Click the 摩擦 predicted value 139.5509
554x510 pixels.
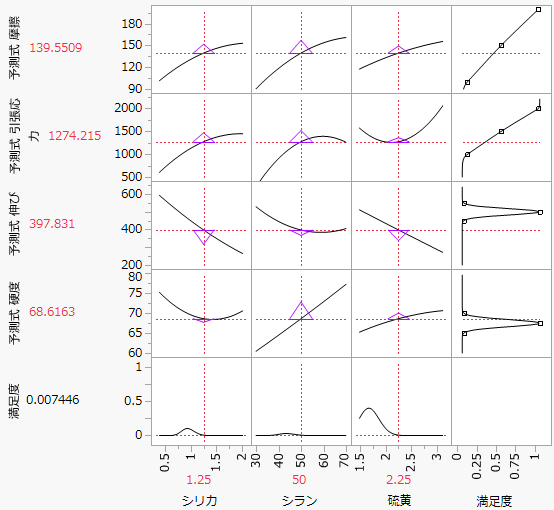[x=56, y=48]
